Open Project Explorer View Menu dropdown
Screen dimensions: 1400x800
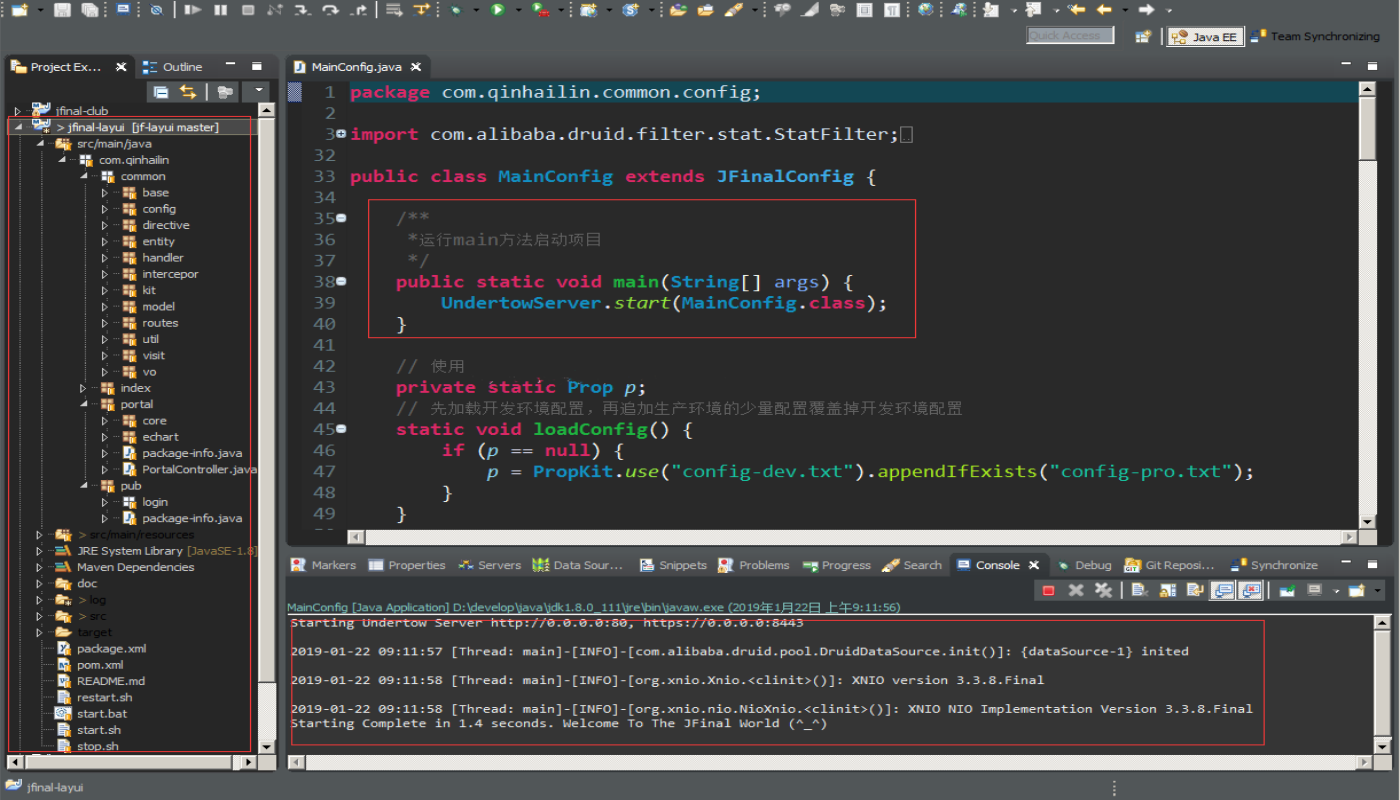click(x=260, y=92)
